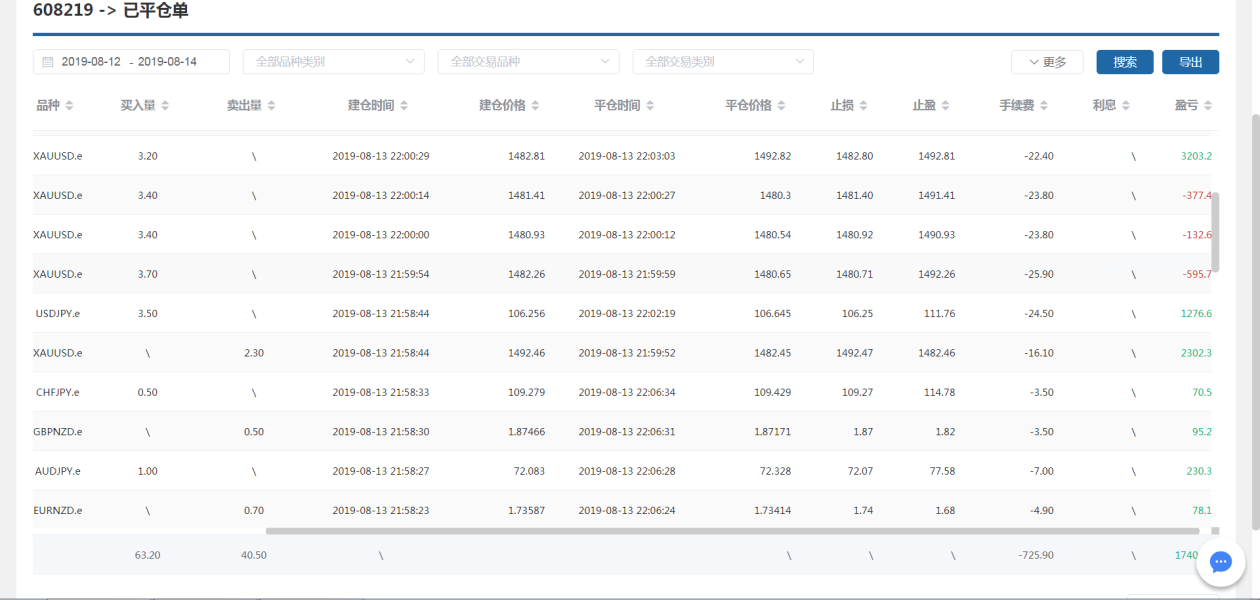The width and height of the screenshot is (1260, 600).
Task: Open the 全部品种类别 dropdown
Action: click(x=333, y=62)
